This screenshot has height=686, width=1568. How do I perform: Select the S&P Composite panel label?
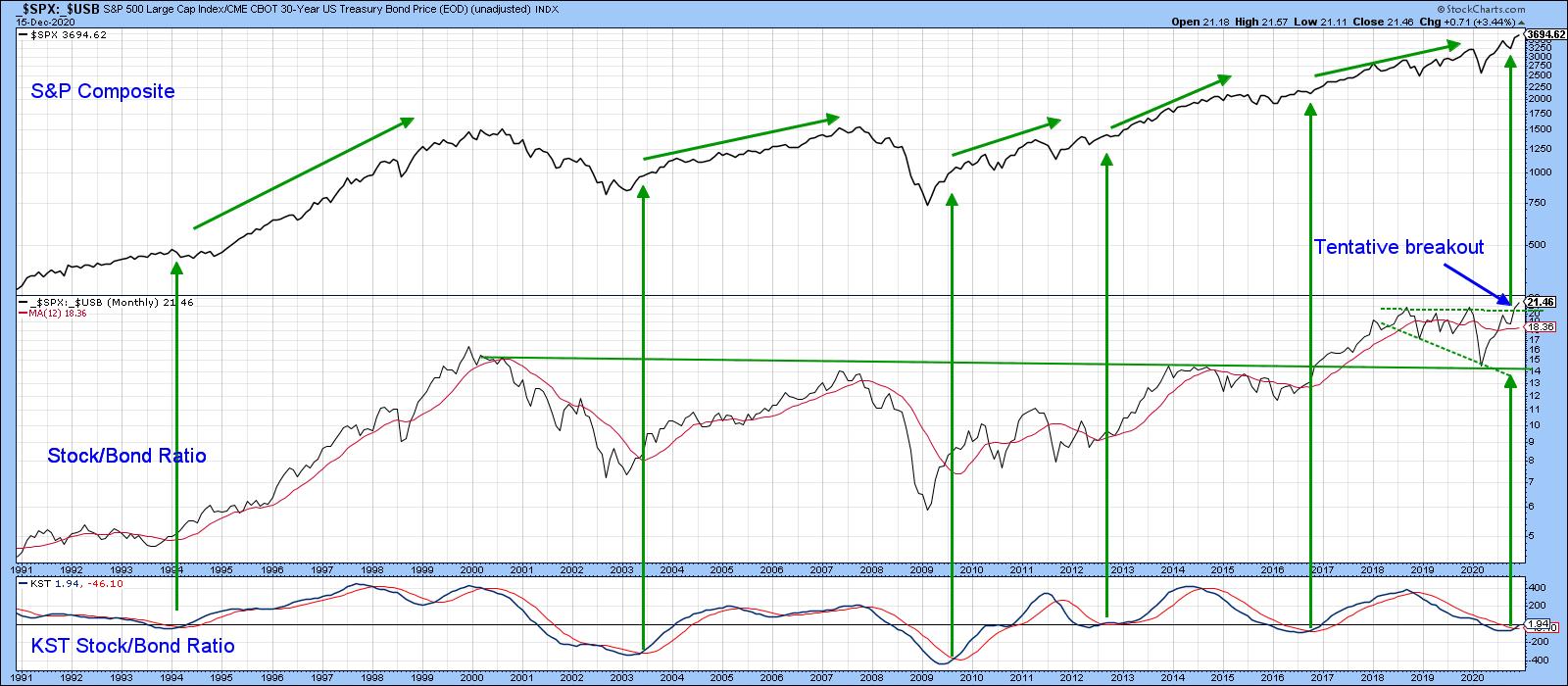click(104, 91)
